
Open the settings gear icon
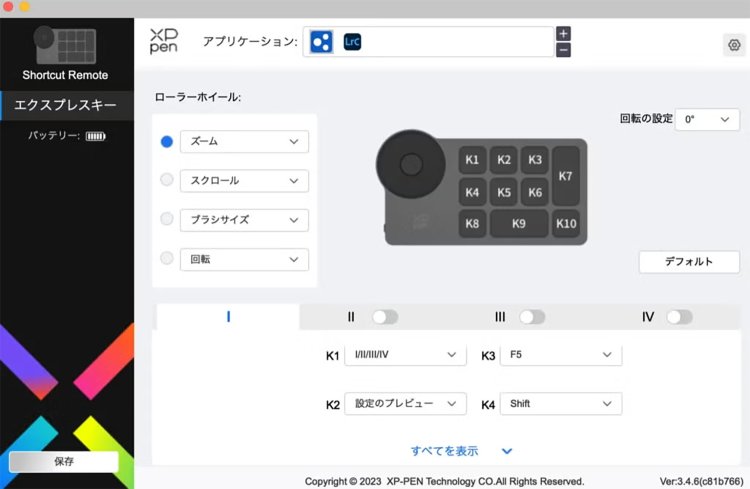tap(733, 44)
